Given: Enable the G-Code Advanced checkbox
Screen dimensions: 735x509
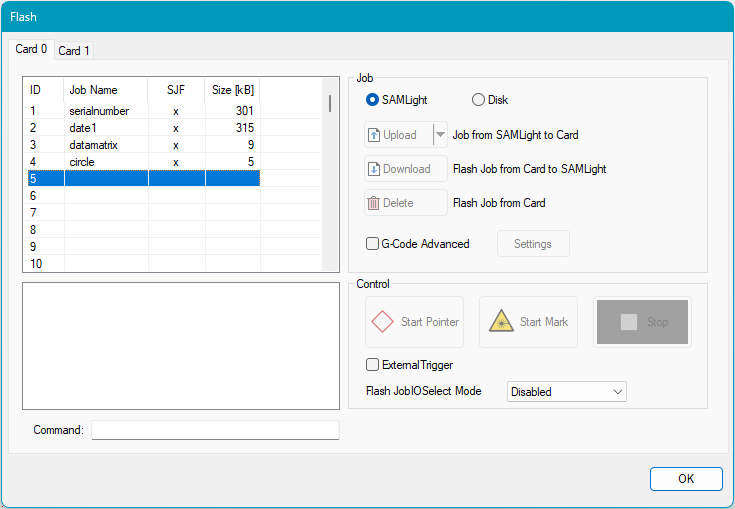Looking at the screenshot, I should pos(372,244).
